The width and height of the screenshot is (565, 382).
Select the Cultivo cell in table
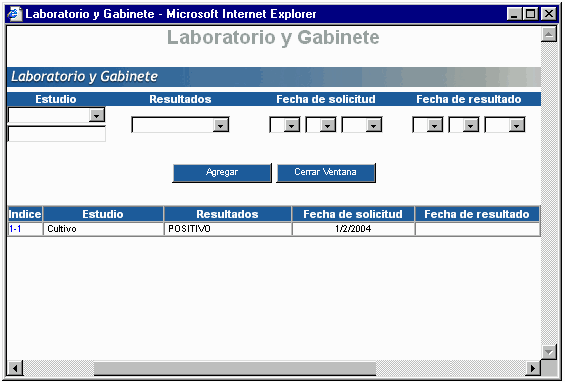(x=103, y=229)
